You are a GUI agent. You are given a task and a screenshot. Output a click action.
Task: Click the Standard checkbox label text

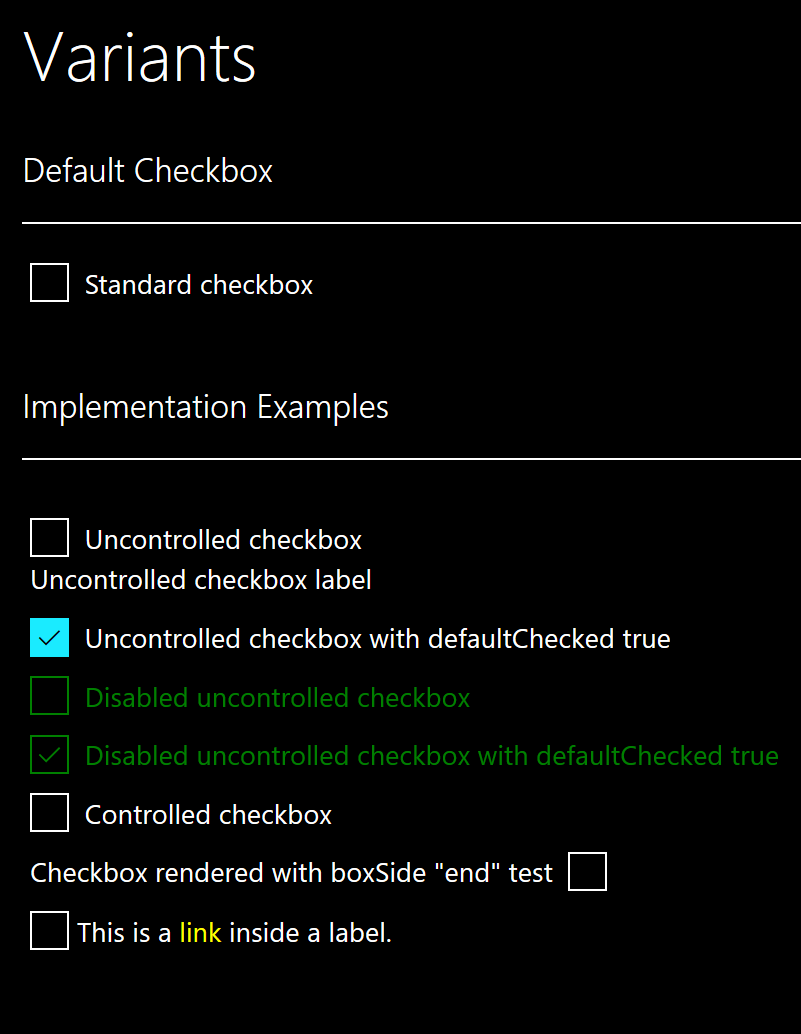click(x=198, y=285)
